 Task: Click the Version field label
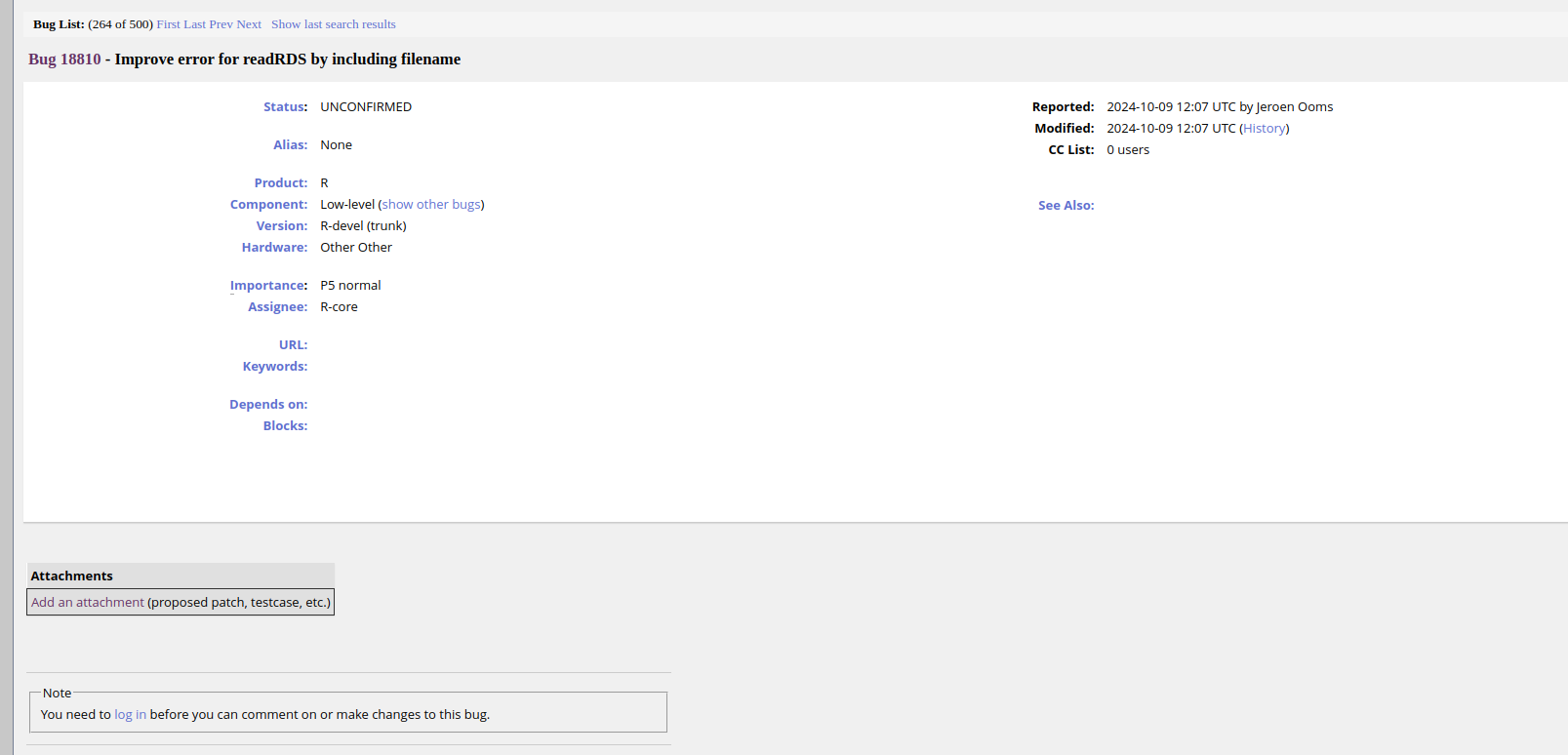tap(280, 226)
